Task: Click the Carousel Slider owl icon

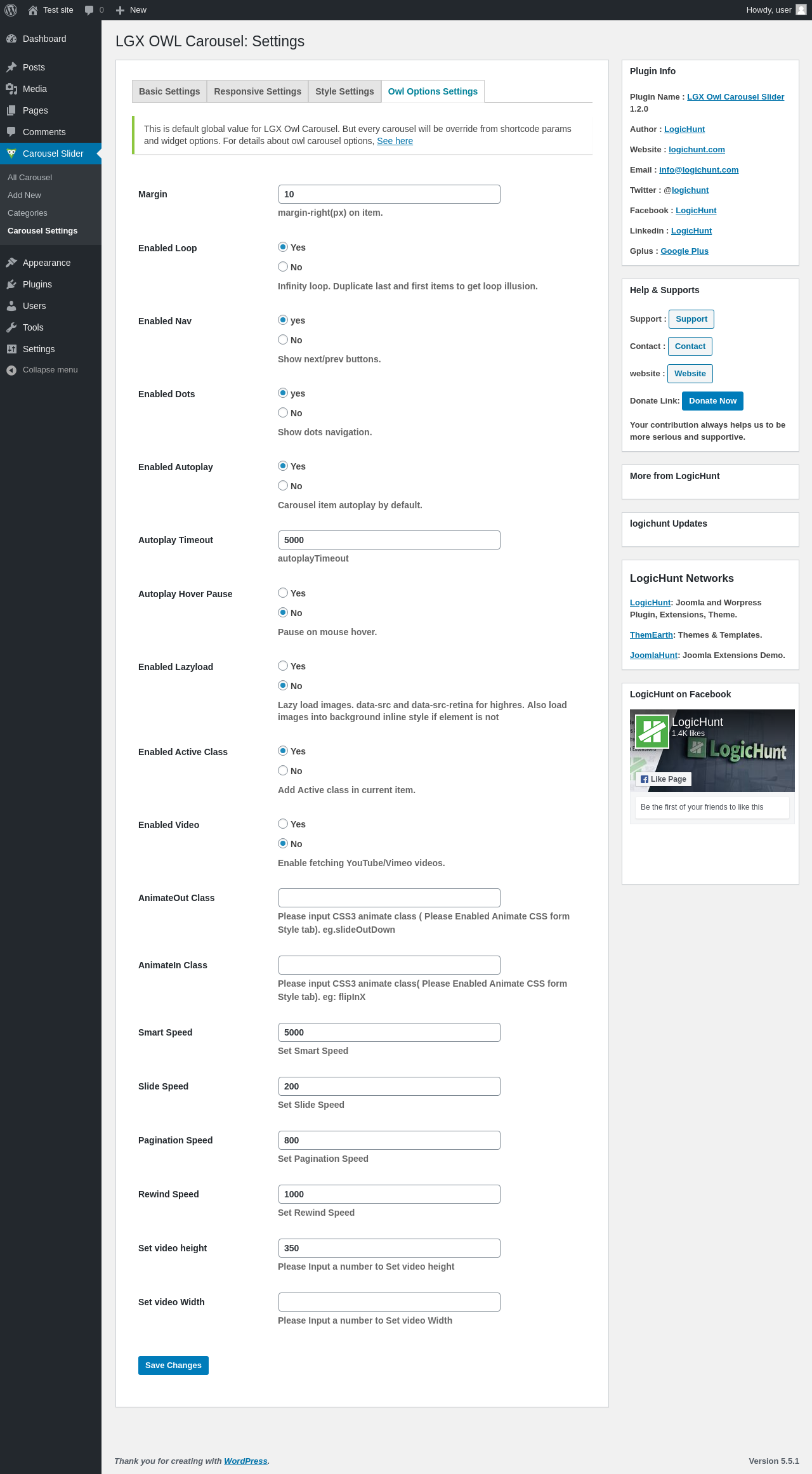Action: pyautogui.click(x=11, y=154)
